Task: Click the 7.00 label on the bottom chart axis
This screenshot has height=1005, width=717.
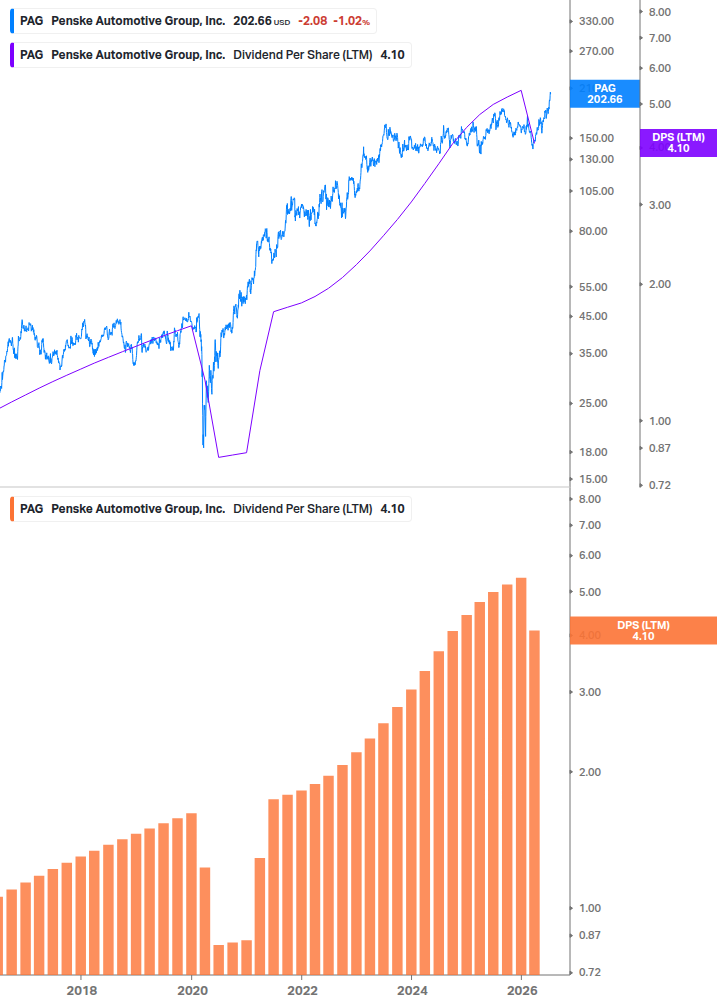Action: [589, 526]
